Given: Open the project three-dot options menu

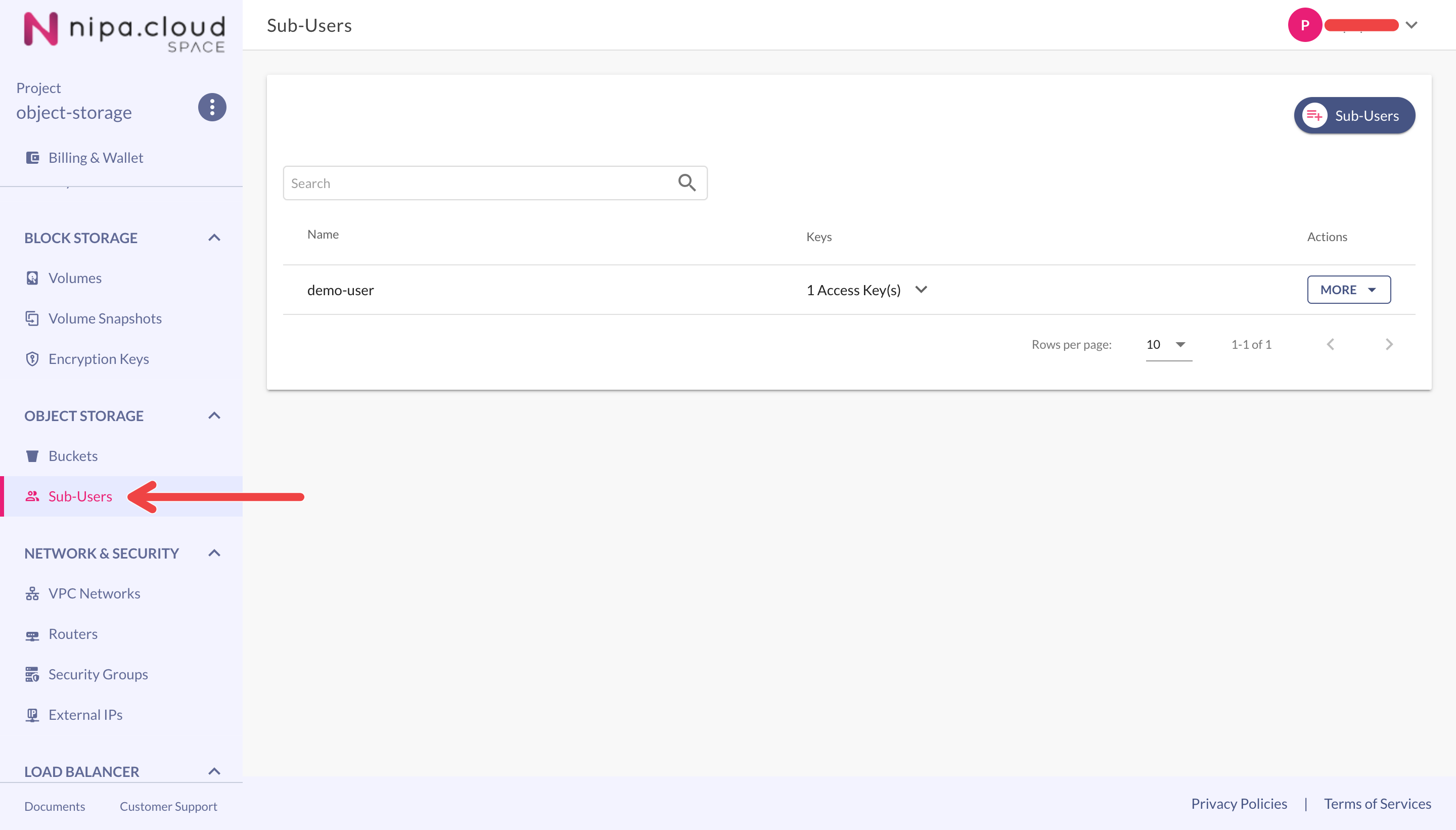Looking at the screenshot, I should coord(211,107).
